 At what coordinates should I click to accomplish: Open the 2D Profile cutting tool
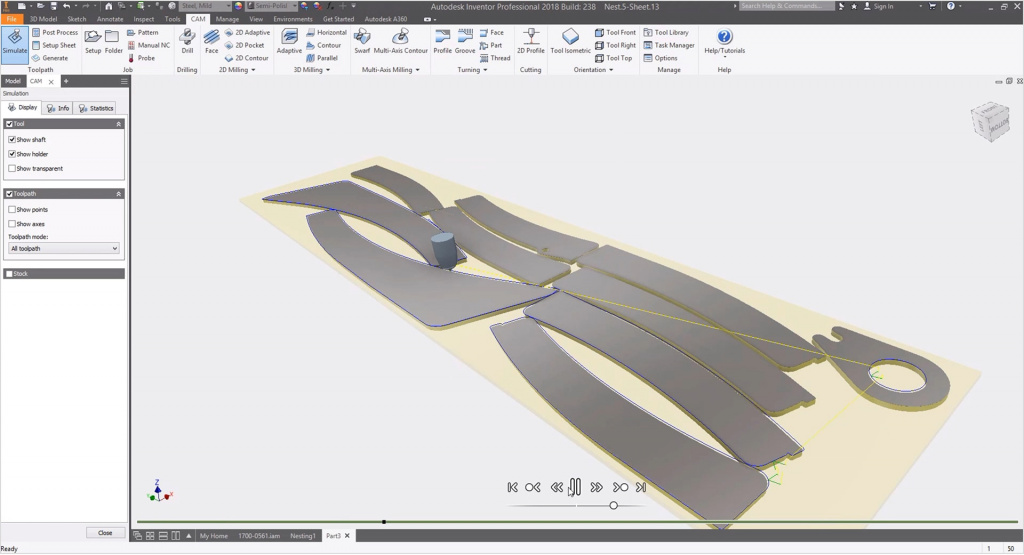pos(530,41)
